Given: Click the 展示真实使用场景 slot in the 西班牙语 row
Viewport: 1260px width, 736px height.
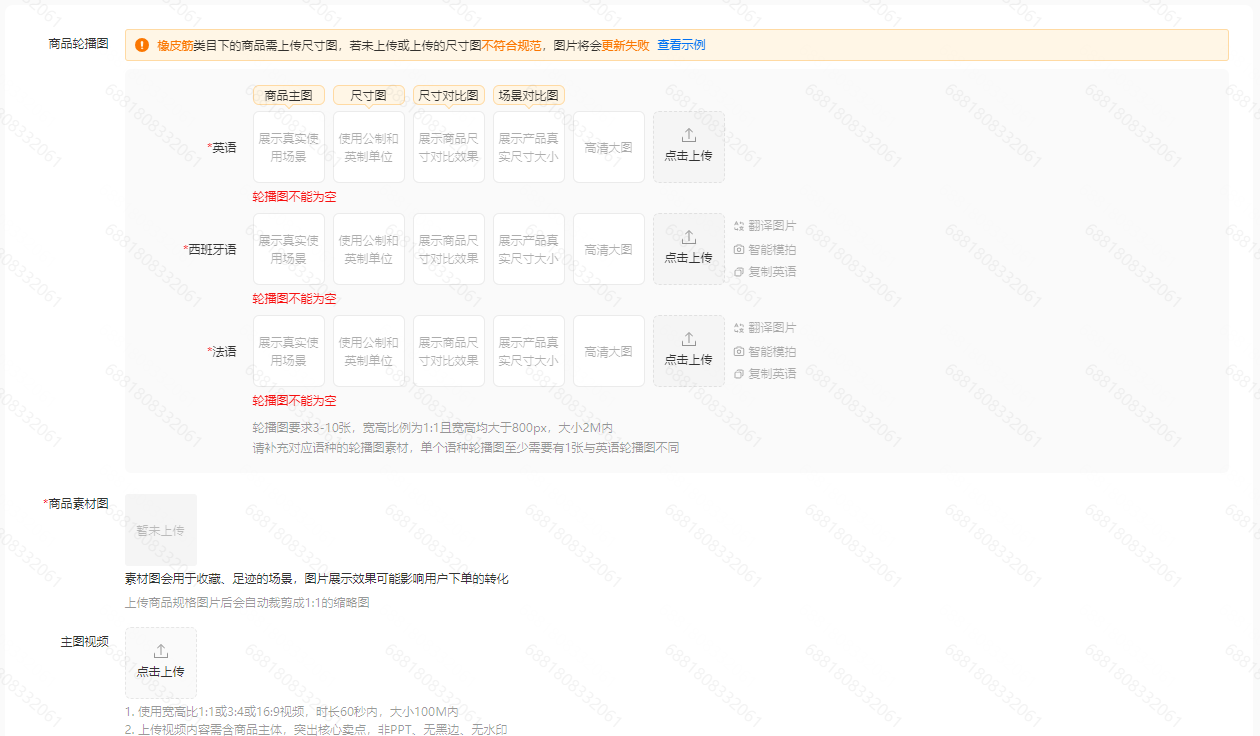Looking at the screenshot, I should (x=289, y=249).
